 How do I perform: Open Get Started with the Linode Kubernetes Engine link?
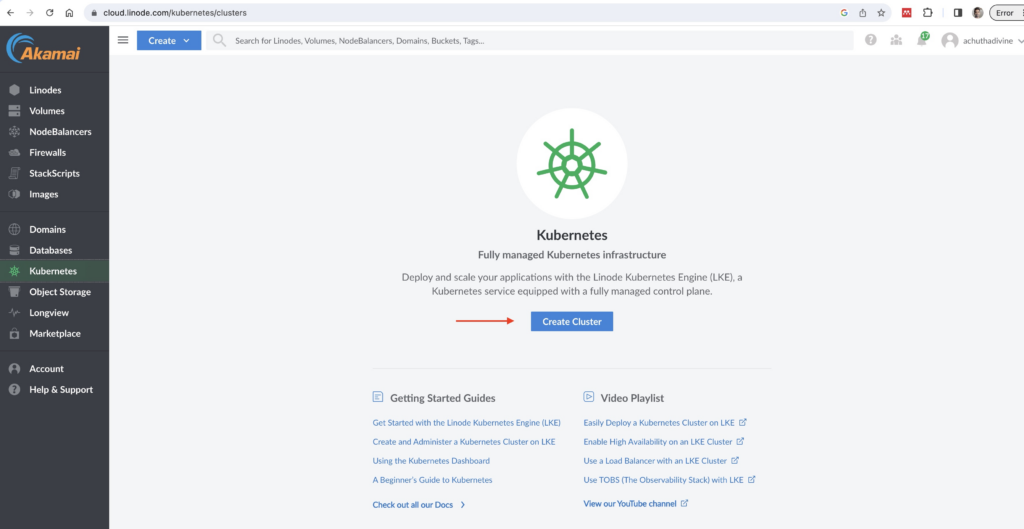click(466, 423)
